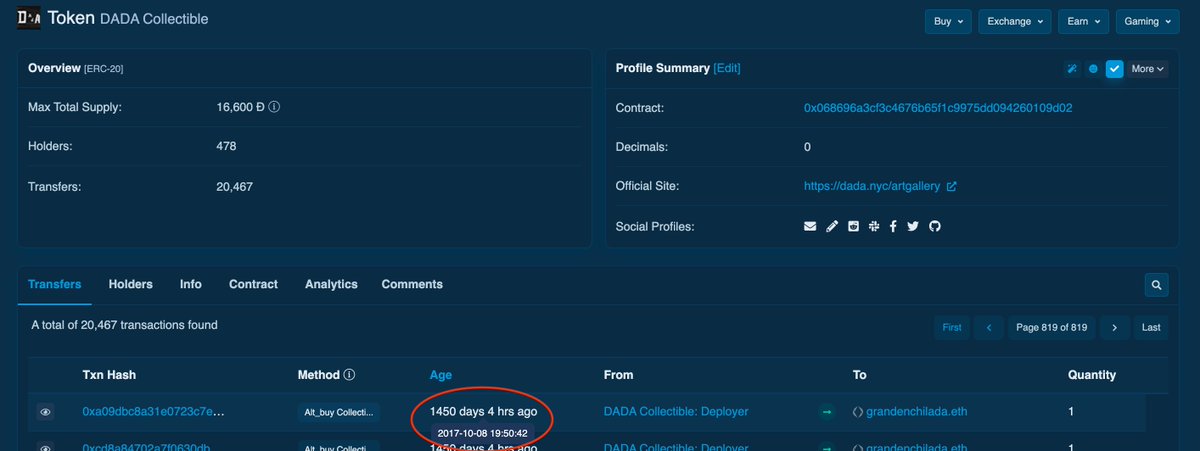Click the '478' holders count
The height and width of the screenshot is (451, 1200).
(x=226, y=146)
